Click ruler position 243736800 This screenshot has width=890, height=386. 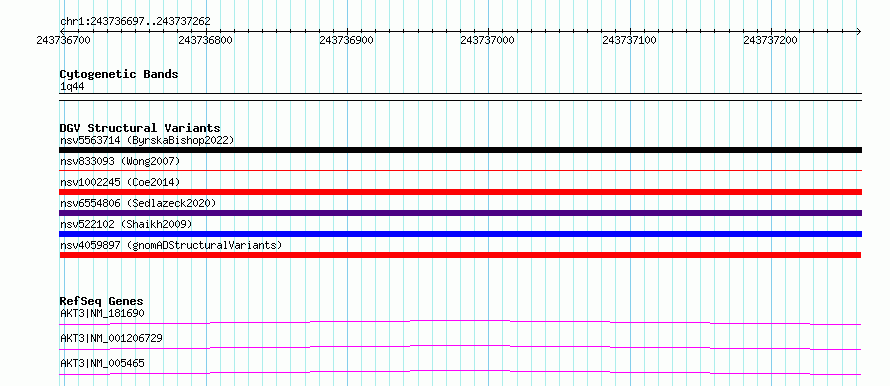(x=205, y=40)
